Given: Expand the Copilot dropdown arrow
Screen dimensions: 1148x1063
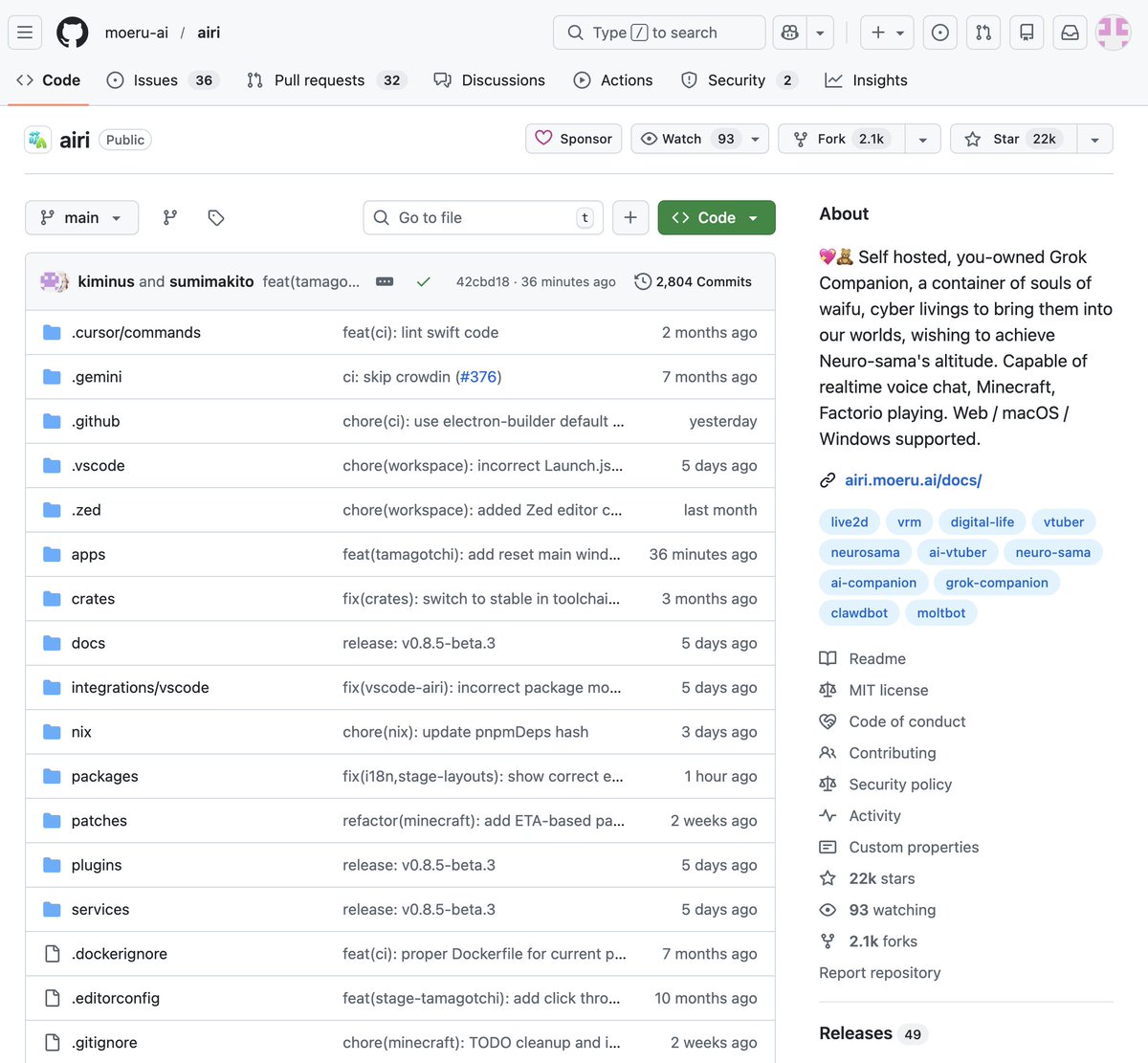Looking at the screenshot, I should pyautogui.click(x=820, y=33).
